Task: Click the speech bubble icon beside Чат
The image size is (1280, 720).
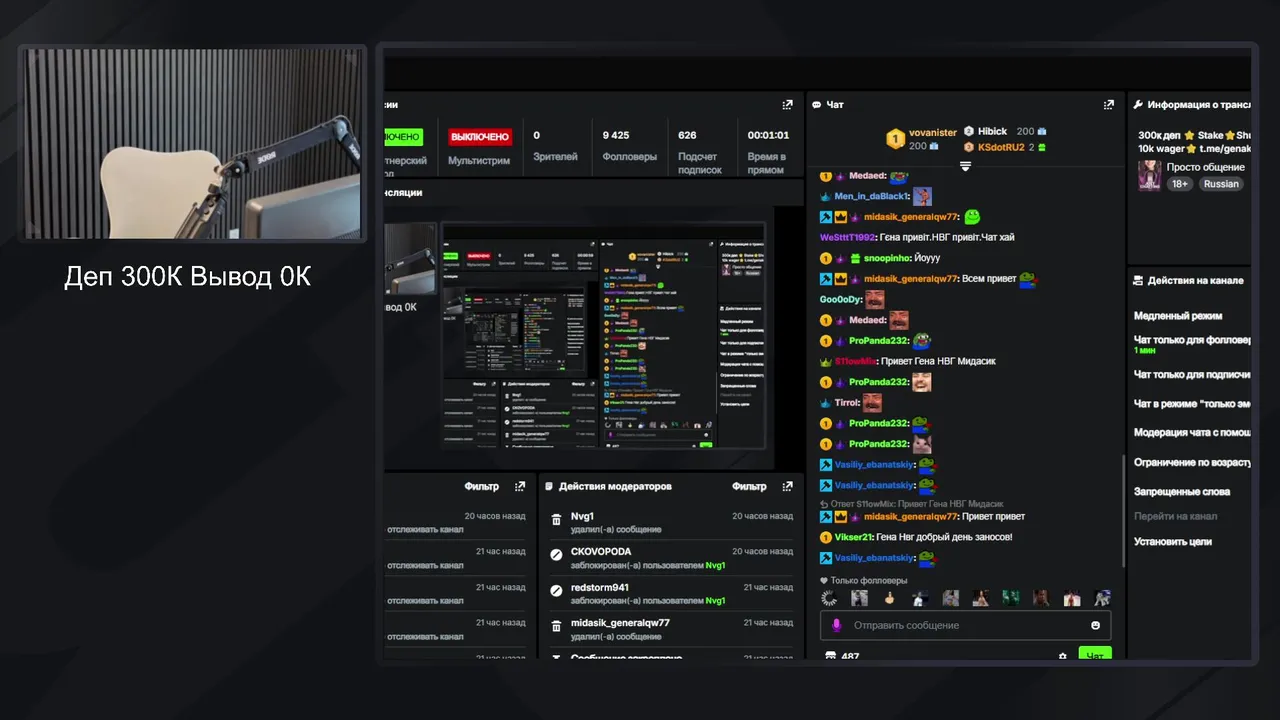Action: 817,104
